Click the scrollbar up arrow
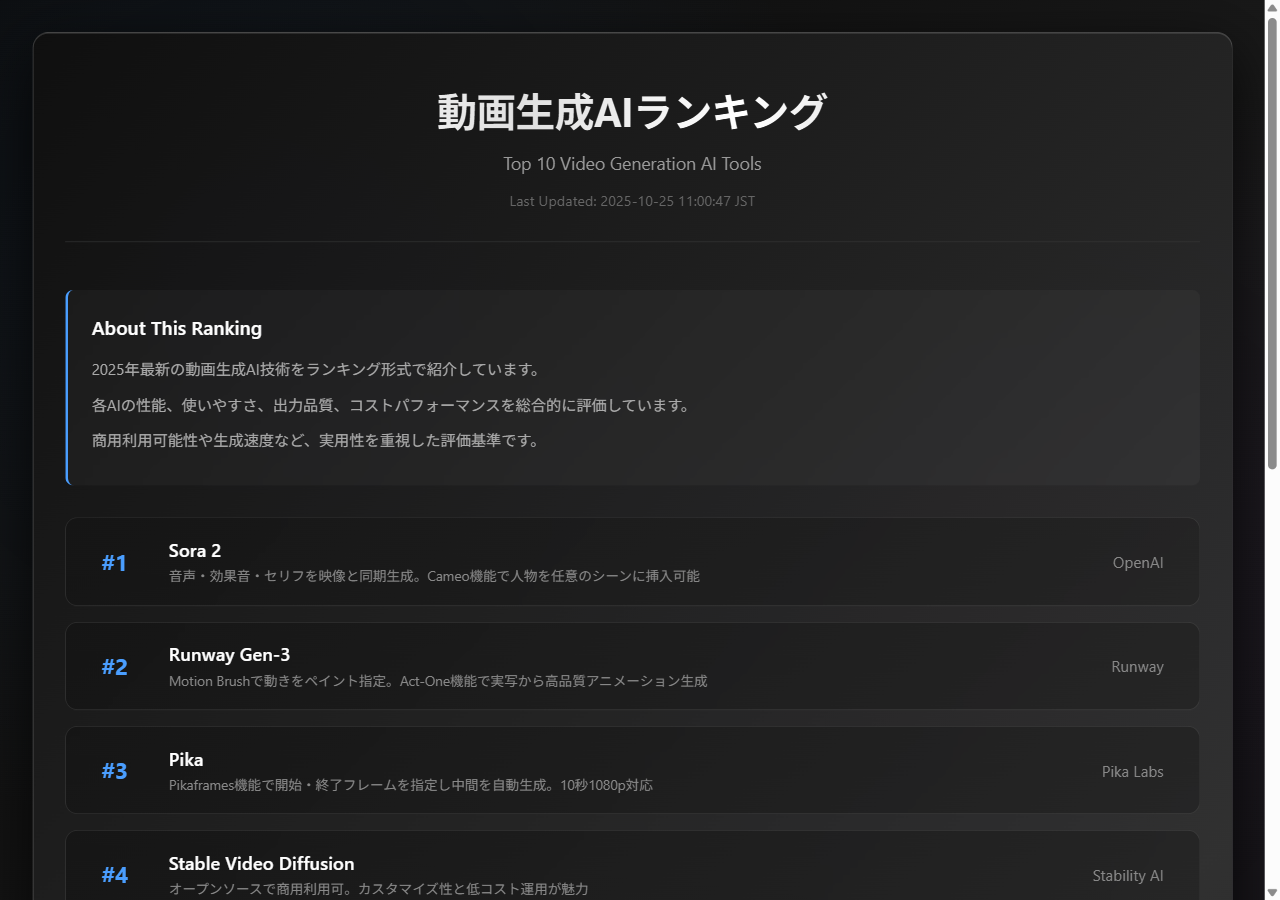This screenshot has height=900, width=1280. 1272,9
